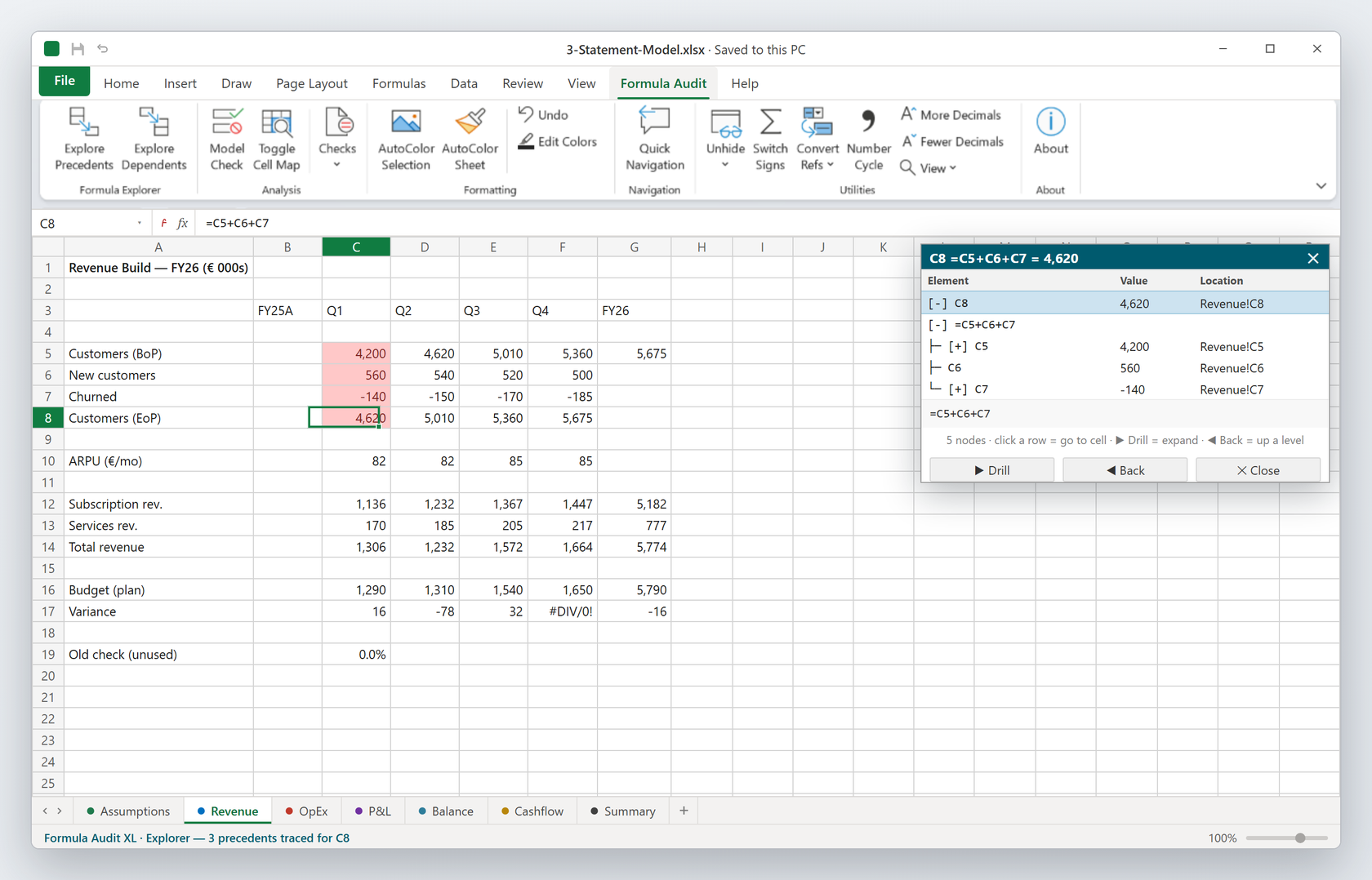Switch to the Home ribbon tab

click(x=121, y=83)
